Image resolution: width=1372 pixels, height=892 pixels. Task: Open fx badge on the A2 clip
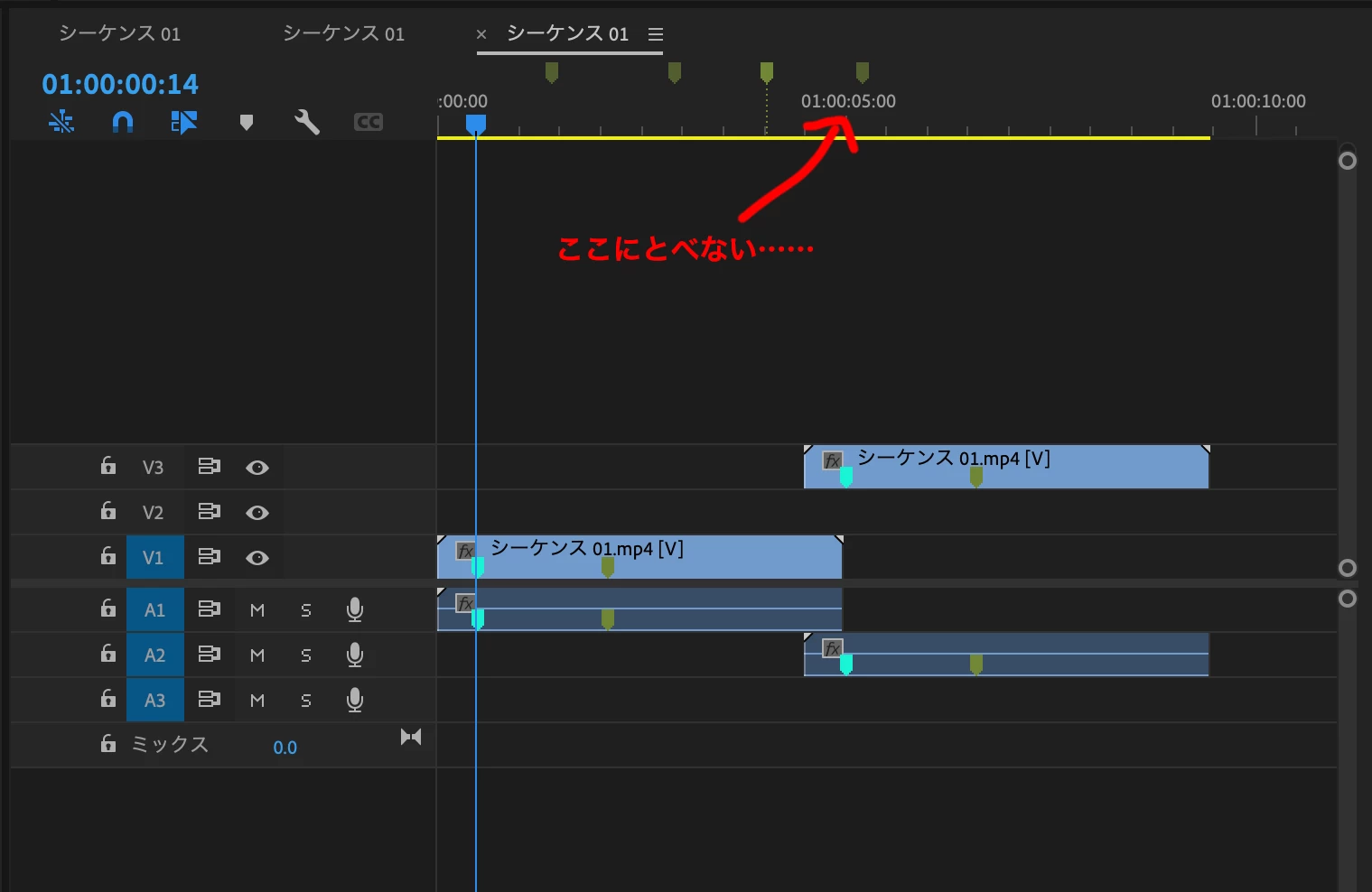pyautogui.click(x=833, y=648)
